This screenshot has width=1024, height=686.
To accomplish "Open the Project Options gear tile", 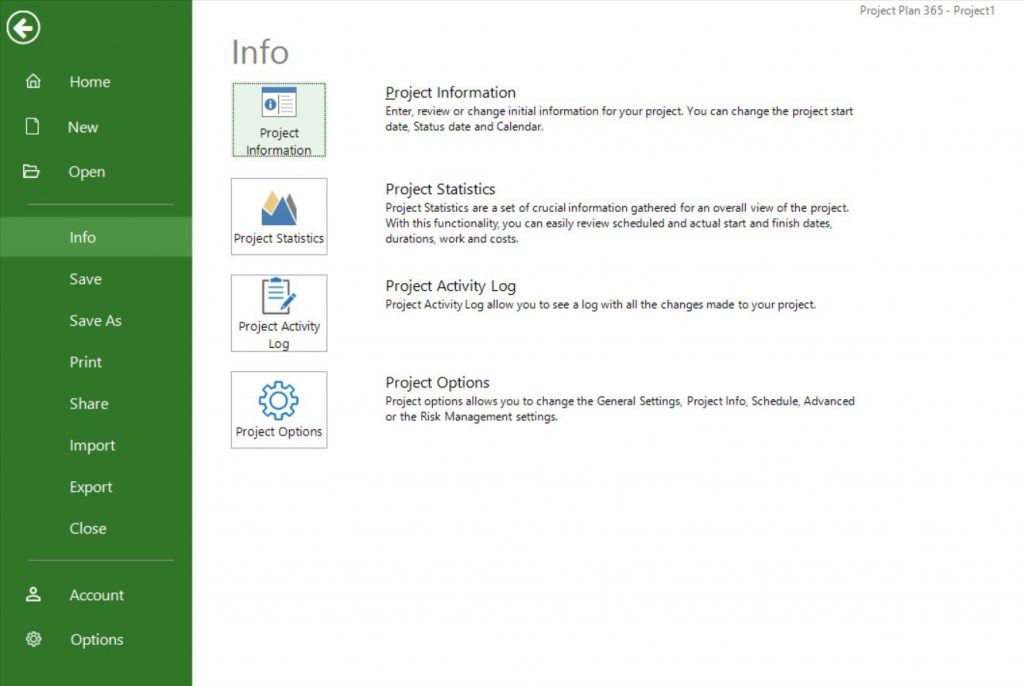I will [279, 410].
